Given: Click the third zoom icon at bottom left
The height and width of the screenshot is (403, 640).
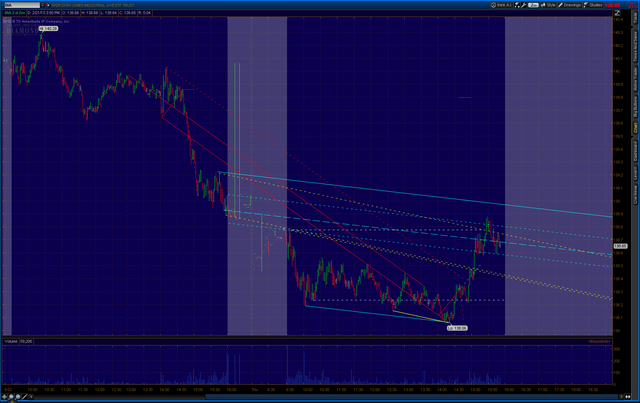Looking at the screenshot, I should pos(18,396).
